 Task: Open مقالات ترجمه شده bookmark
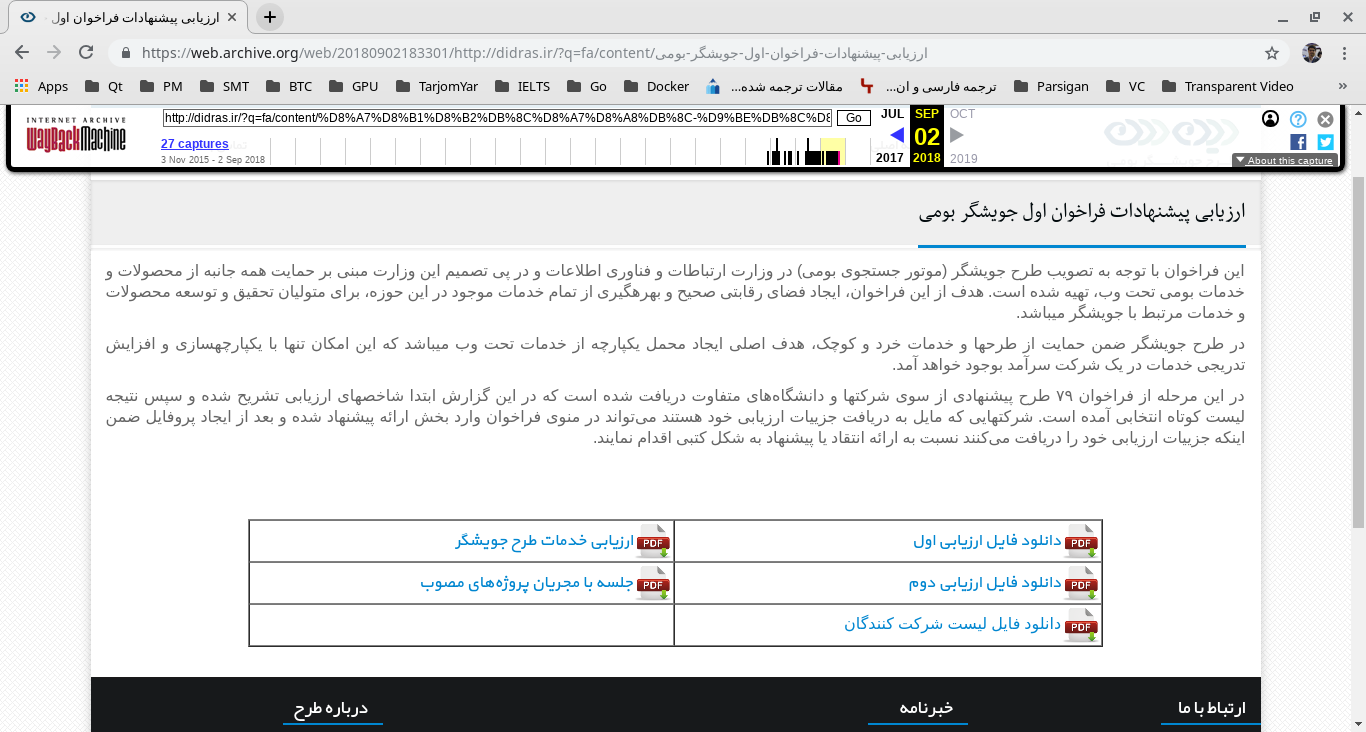coord(775,86)
